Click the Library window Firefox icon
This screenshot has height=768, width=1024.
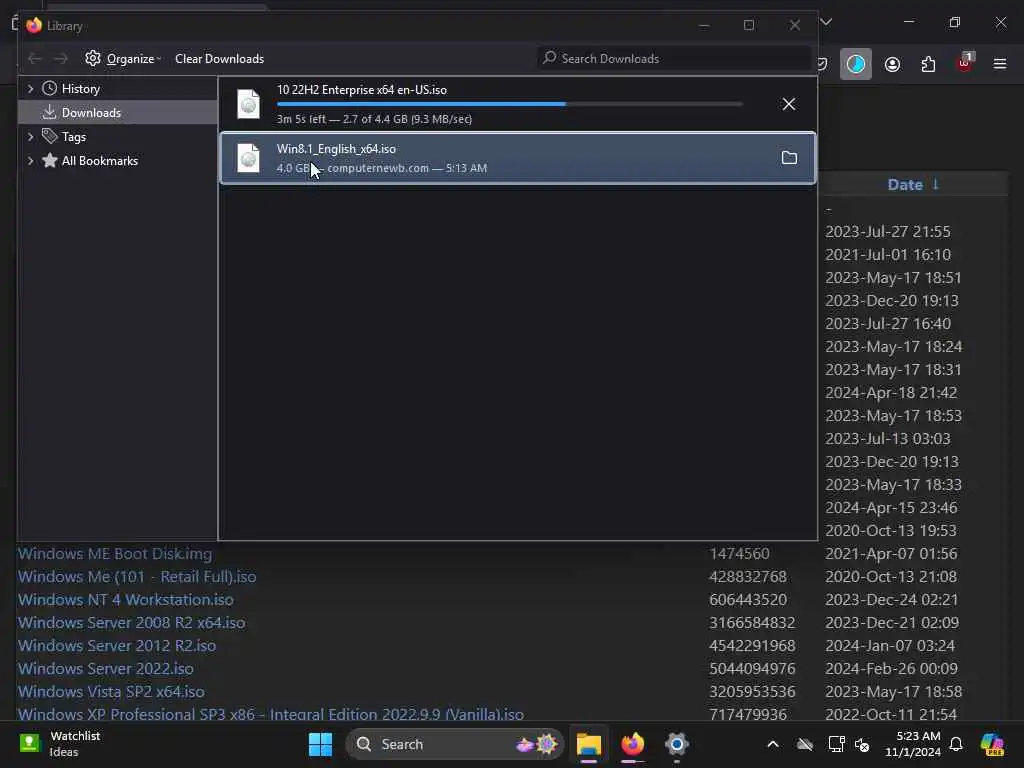34,25
